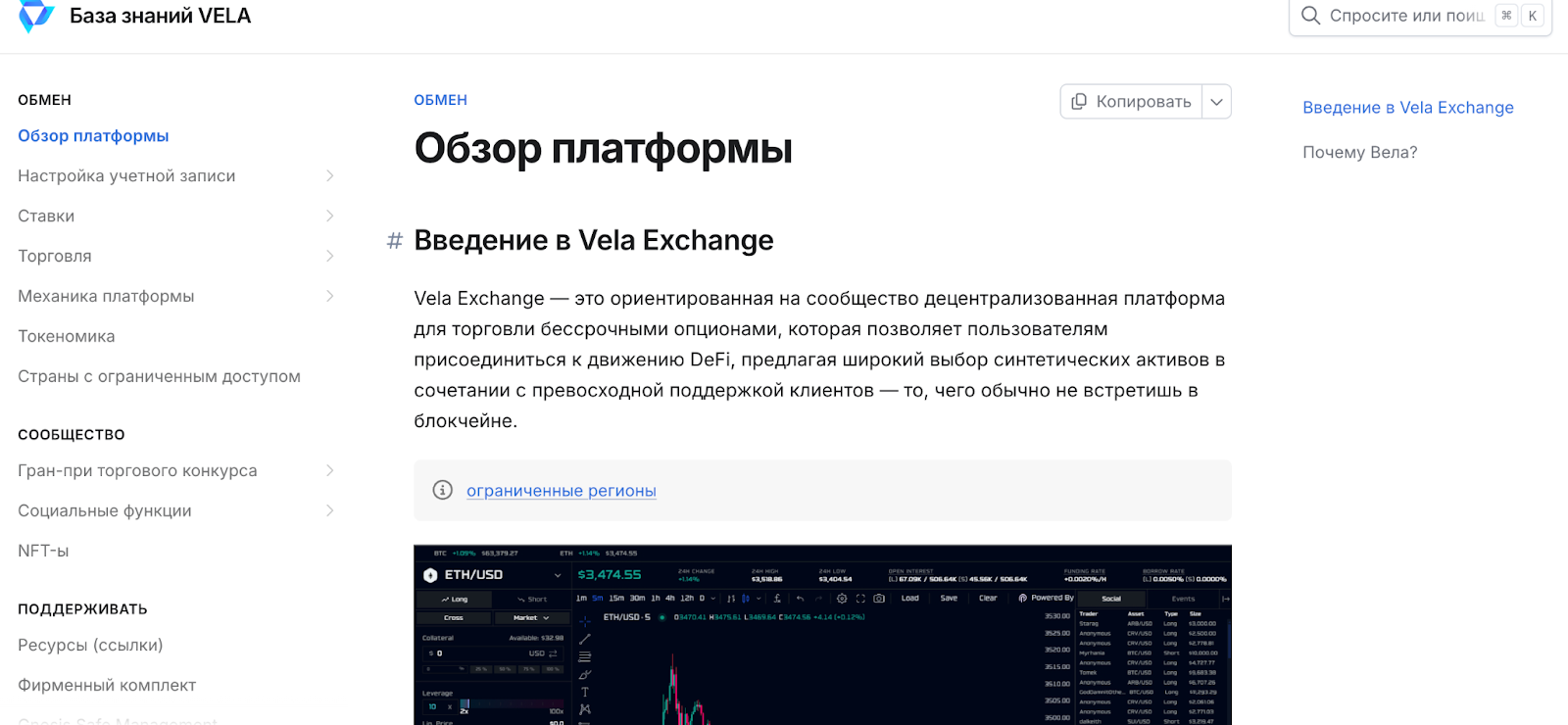This screenshot has width=1568, height=725.
Task: Expand Гран-при торгового конкурса section
Action: click(x=330, y=471)
